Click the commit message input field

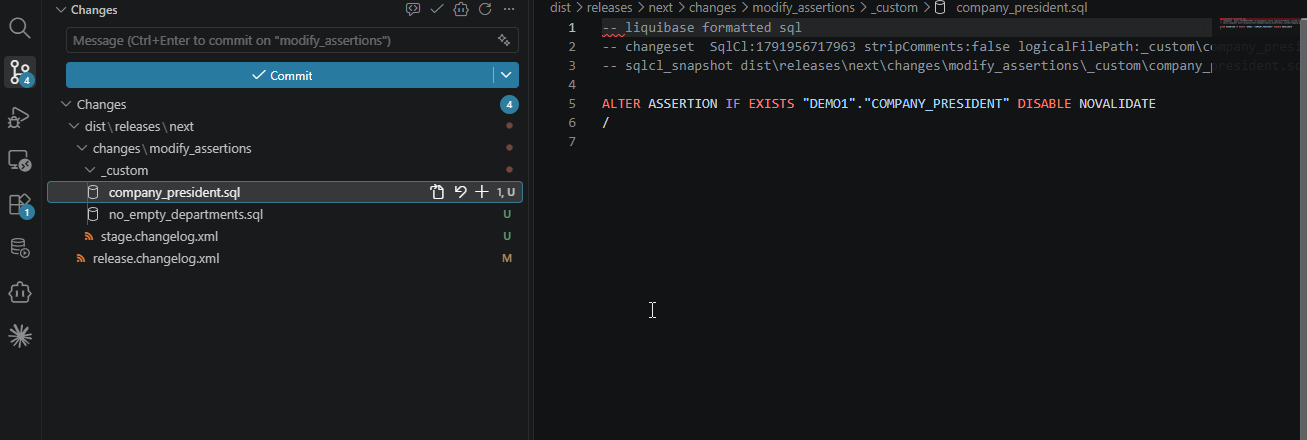click(x=280, y=40)
